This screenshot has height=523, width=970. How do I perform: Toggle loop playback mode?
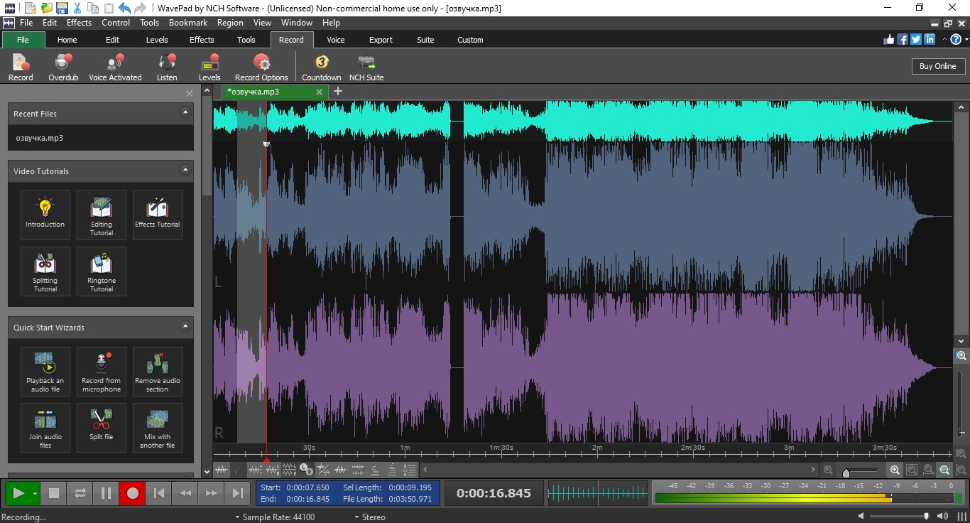[x=80, y=493]
